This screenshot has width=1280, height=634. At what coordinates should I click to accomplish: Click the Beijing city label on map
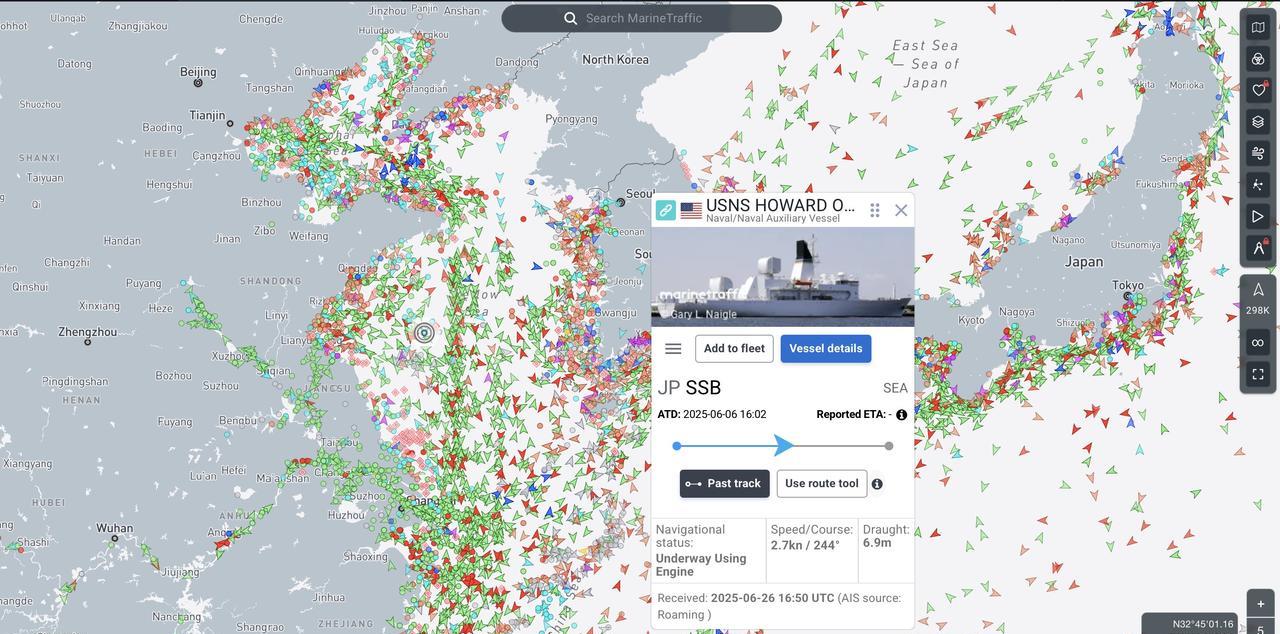coord(197,72)
